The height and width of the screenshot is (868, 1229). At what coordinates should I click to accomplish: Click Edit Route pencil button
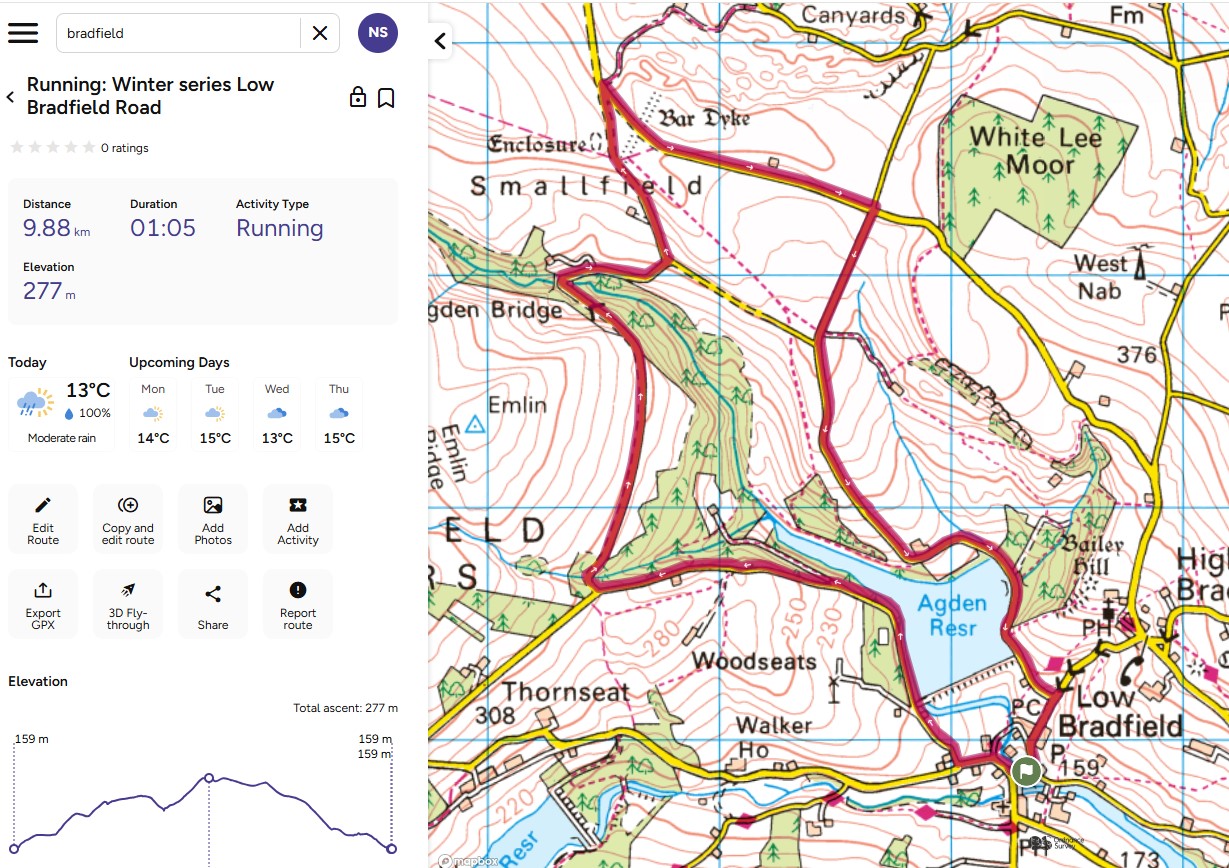point(43,519)
